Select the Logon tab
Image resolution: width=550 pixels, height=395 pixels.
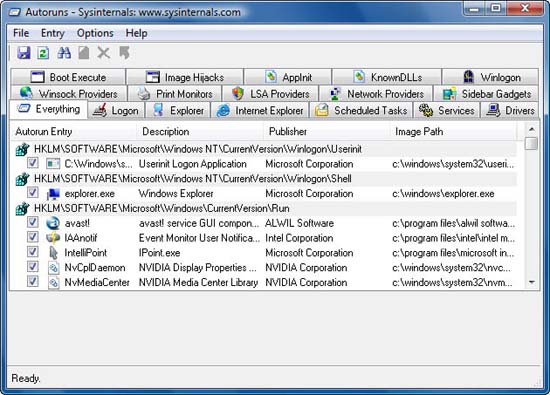point(116,111)
